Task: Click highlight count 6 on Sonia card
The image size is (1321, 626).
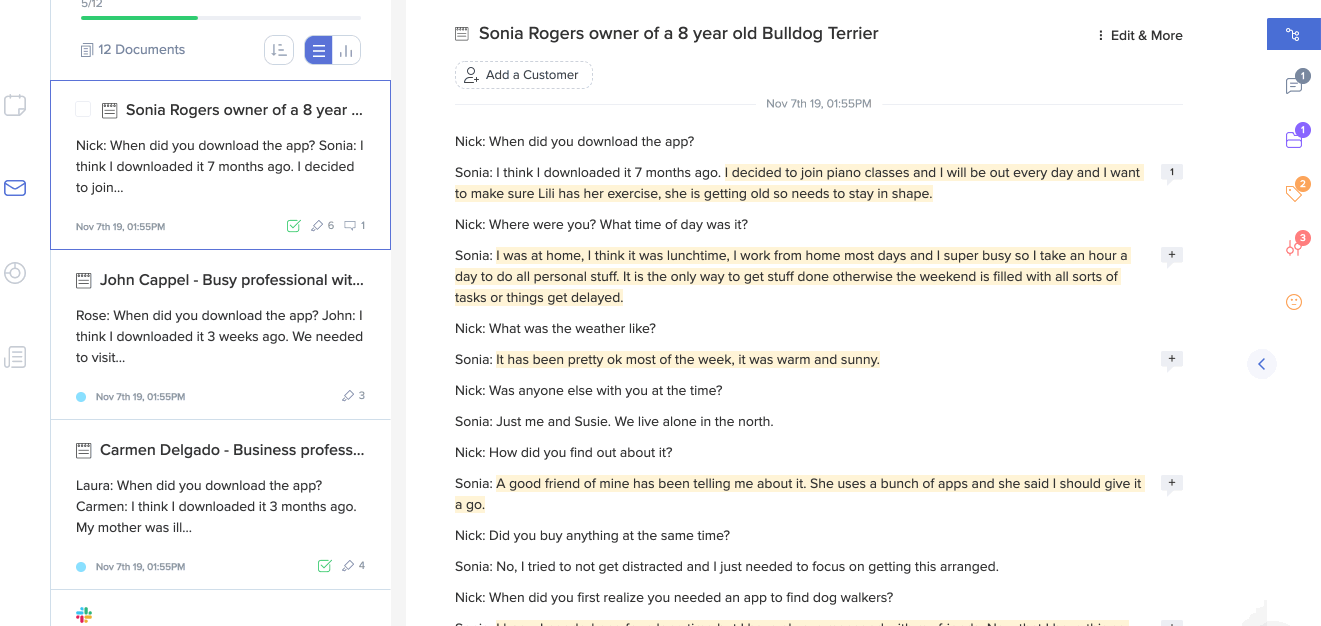Action: [322, 226]
